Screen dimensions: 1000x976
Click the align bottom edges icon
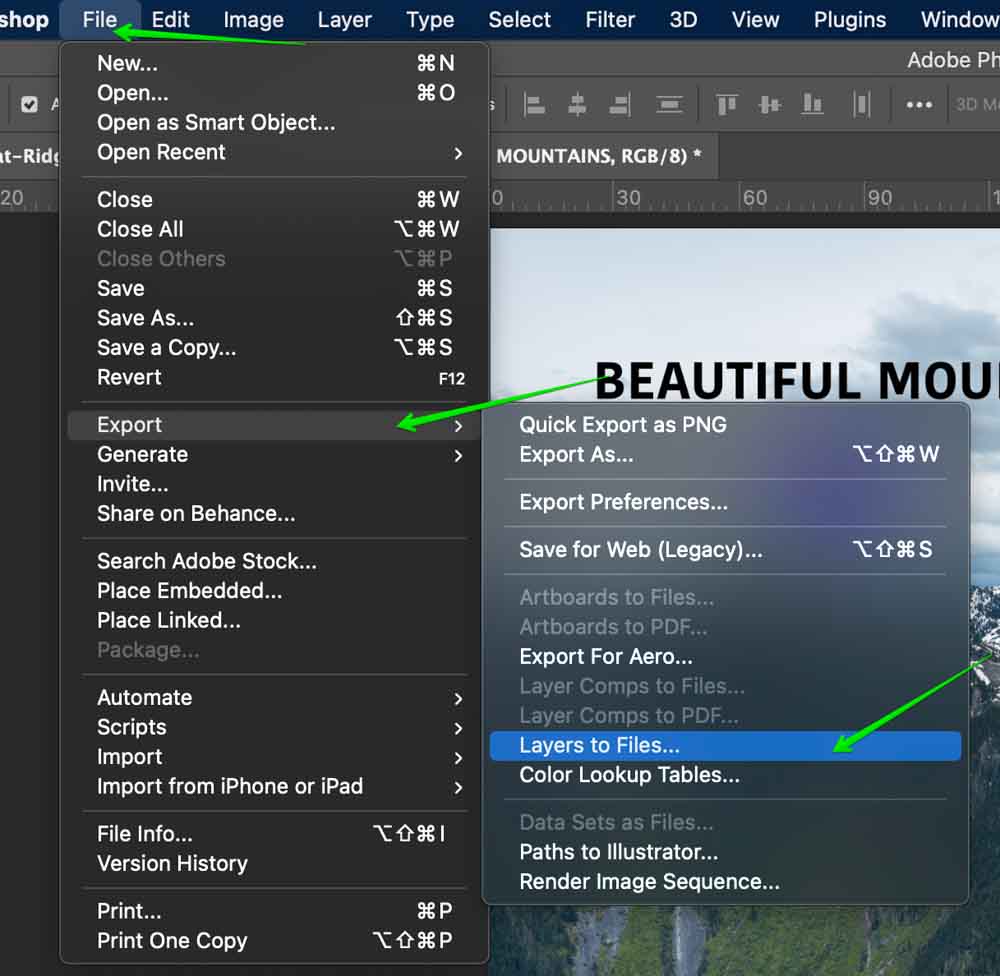pyautogui.click(x=812, y=105)
